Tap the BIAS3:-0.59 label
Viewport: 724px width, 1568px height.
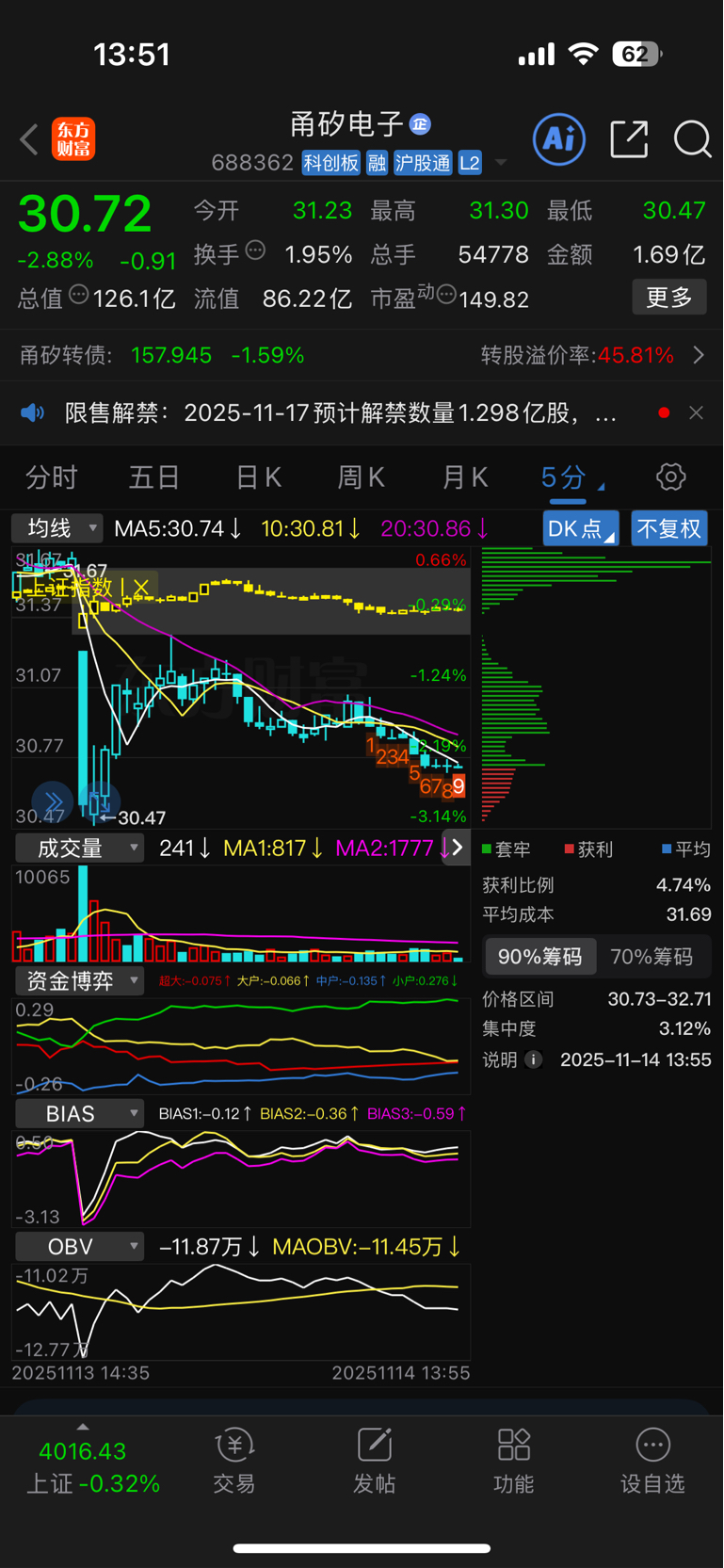416,1113
